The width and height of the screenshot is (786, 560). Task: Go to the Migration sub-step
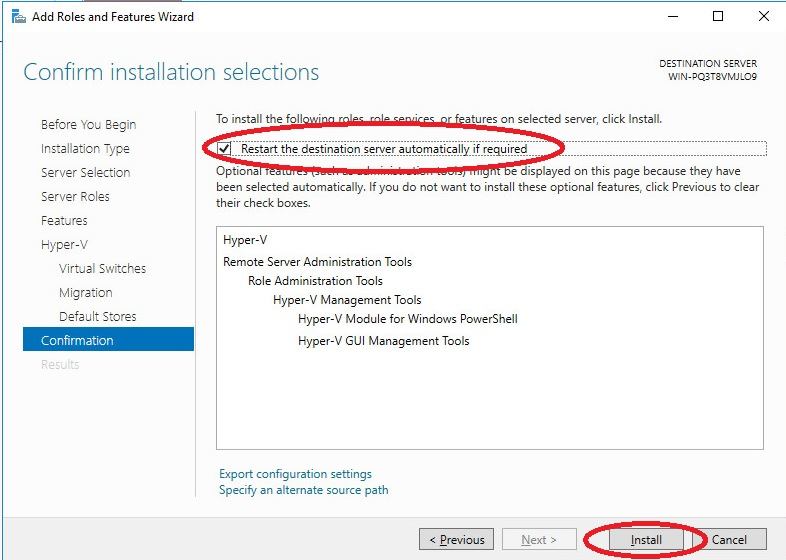[85, 293]
